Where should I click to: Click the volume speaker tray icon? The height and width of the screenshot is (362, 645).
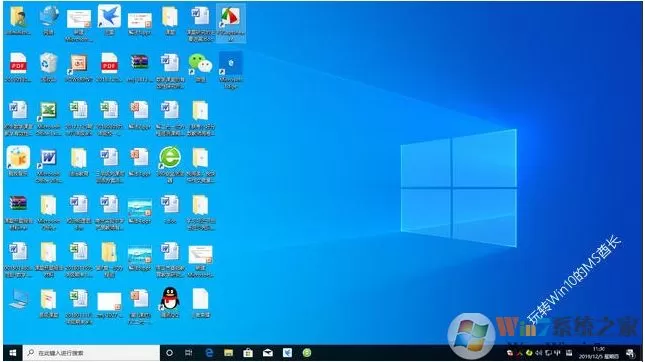click(538, 353)
